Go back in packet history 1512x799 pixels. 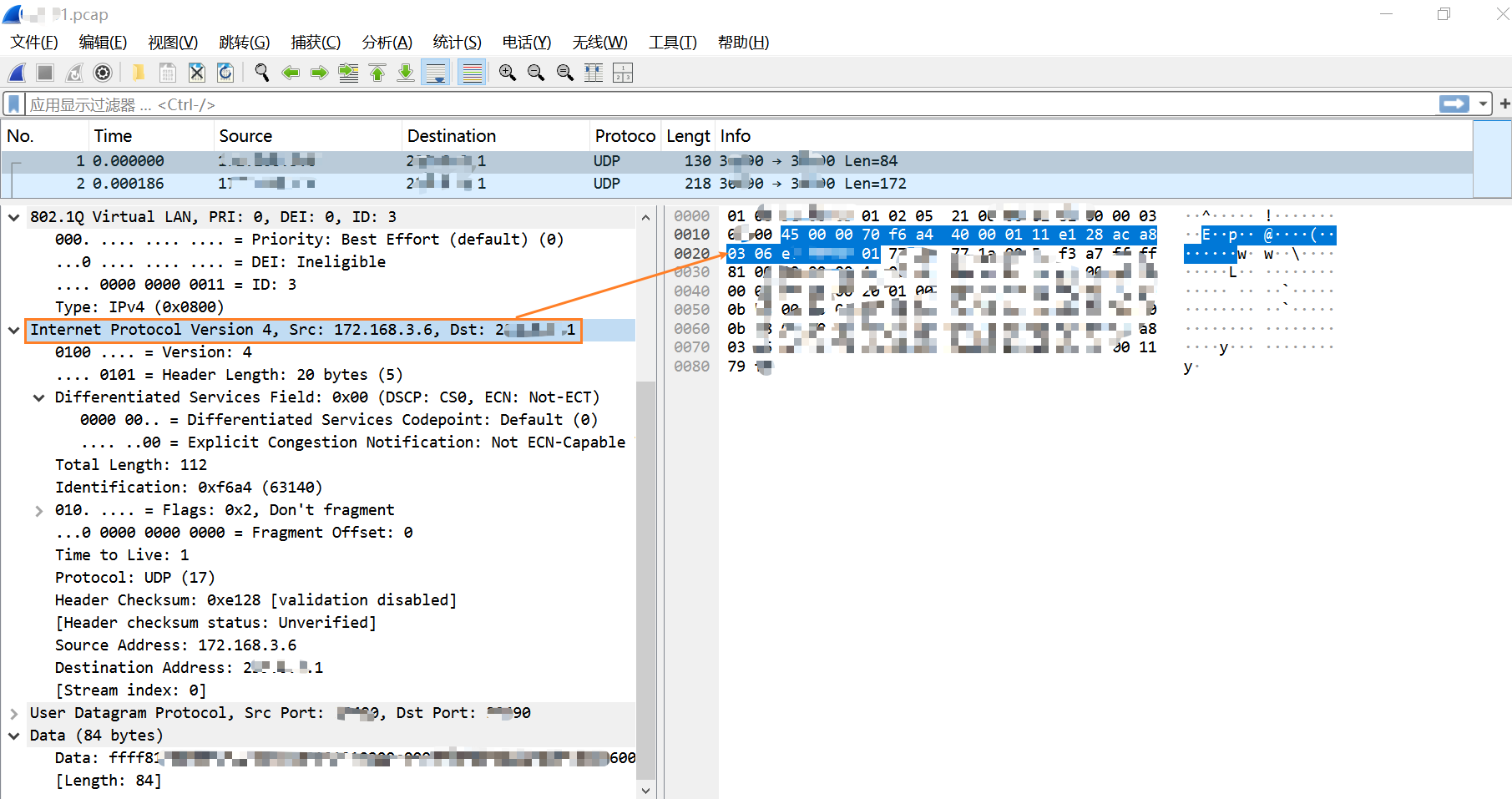pyautogui.click(x=291, y=73)
